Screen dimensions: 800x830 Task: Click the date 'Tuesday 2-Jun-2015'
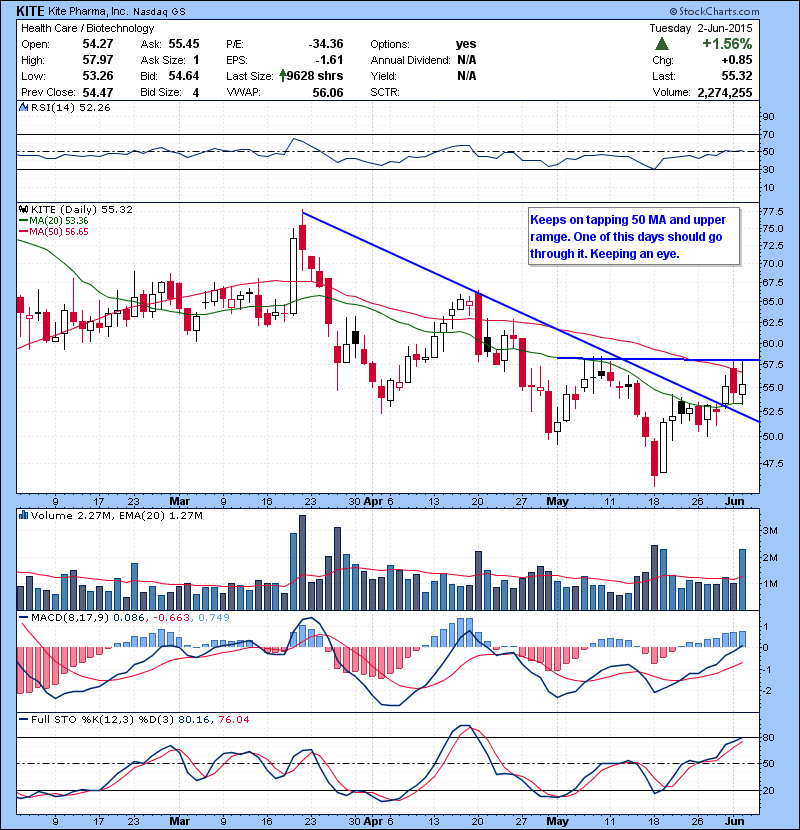[x=700, y=28]
